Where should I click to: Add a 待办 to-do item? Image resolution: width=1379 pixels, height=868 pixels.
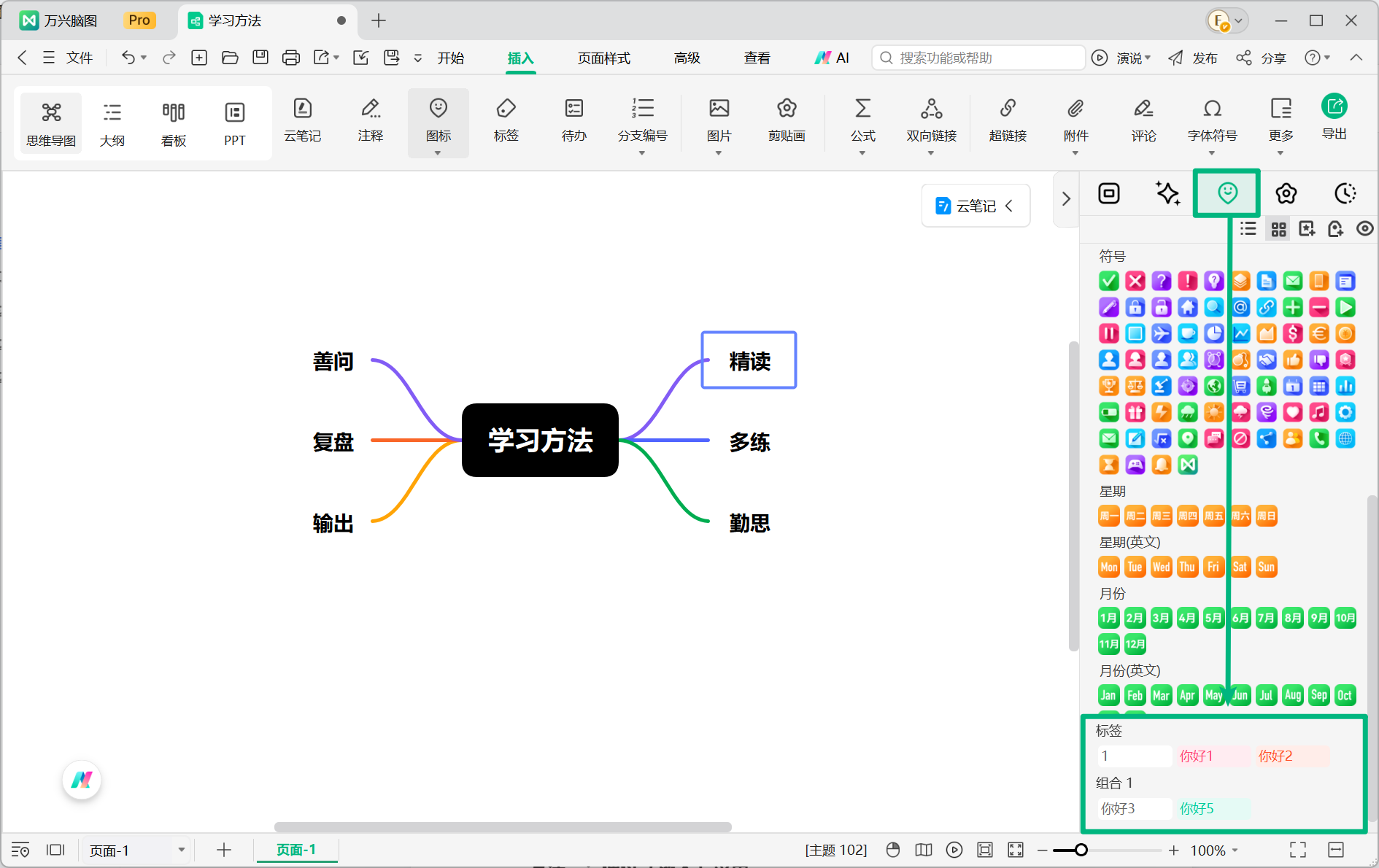pyautogui.click(x=573, y=121)
